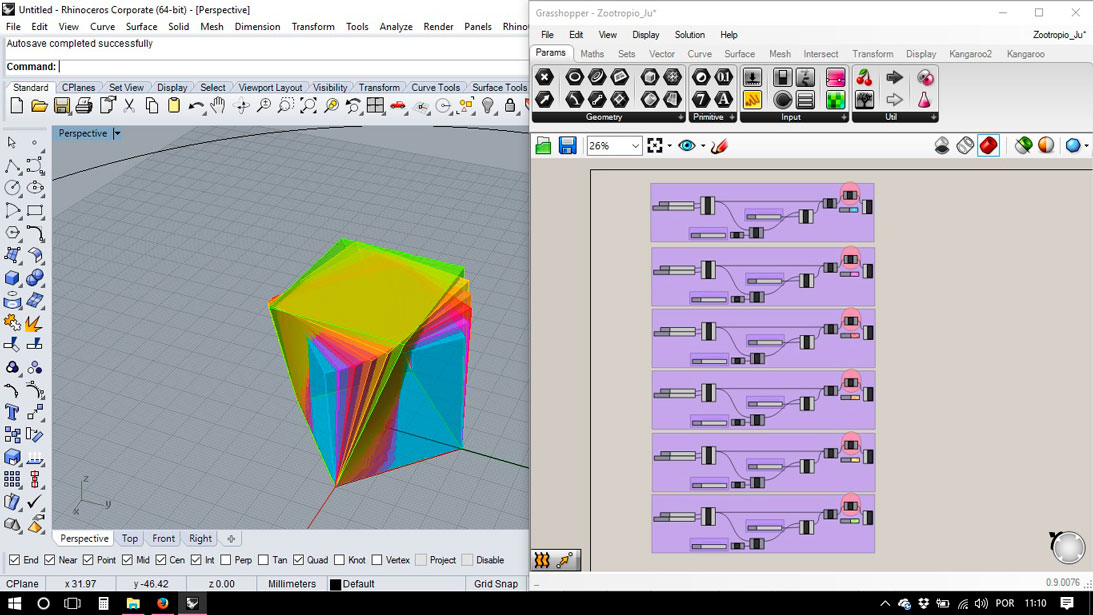The height and width of the screenshot is (615, 1093).
Task: Open the Analyze menu in Rhino
Action: [x=396, y=26]
